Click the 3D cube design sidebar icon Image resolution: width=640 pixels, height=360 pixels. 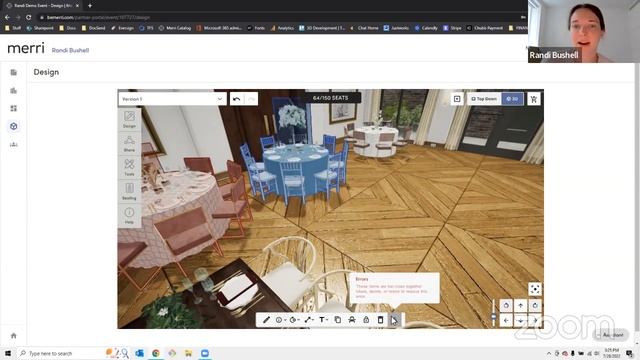click(13, 127)
